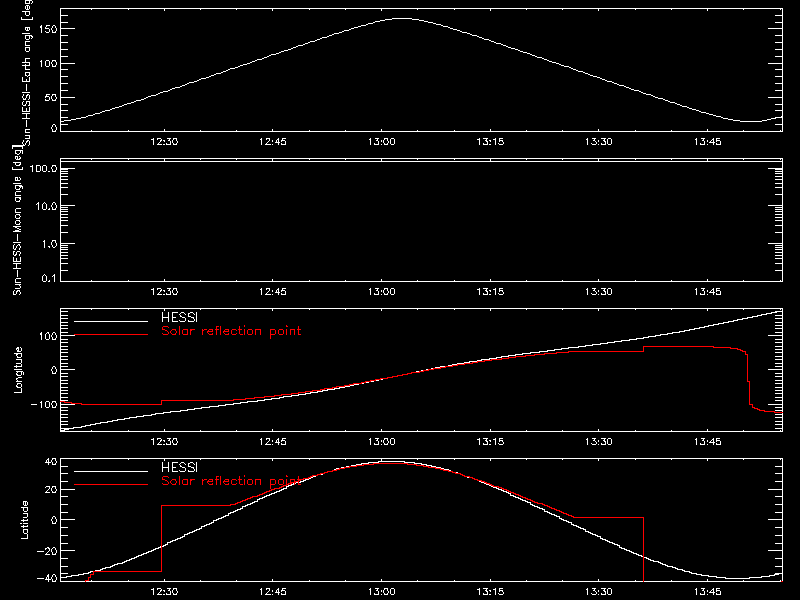Select the red legend line in Latitude plot
Viewport: 800px width, 600px height.
[111, 485]
